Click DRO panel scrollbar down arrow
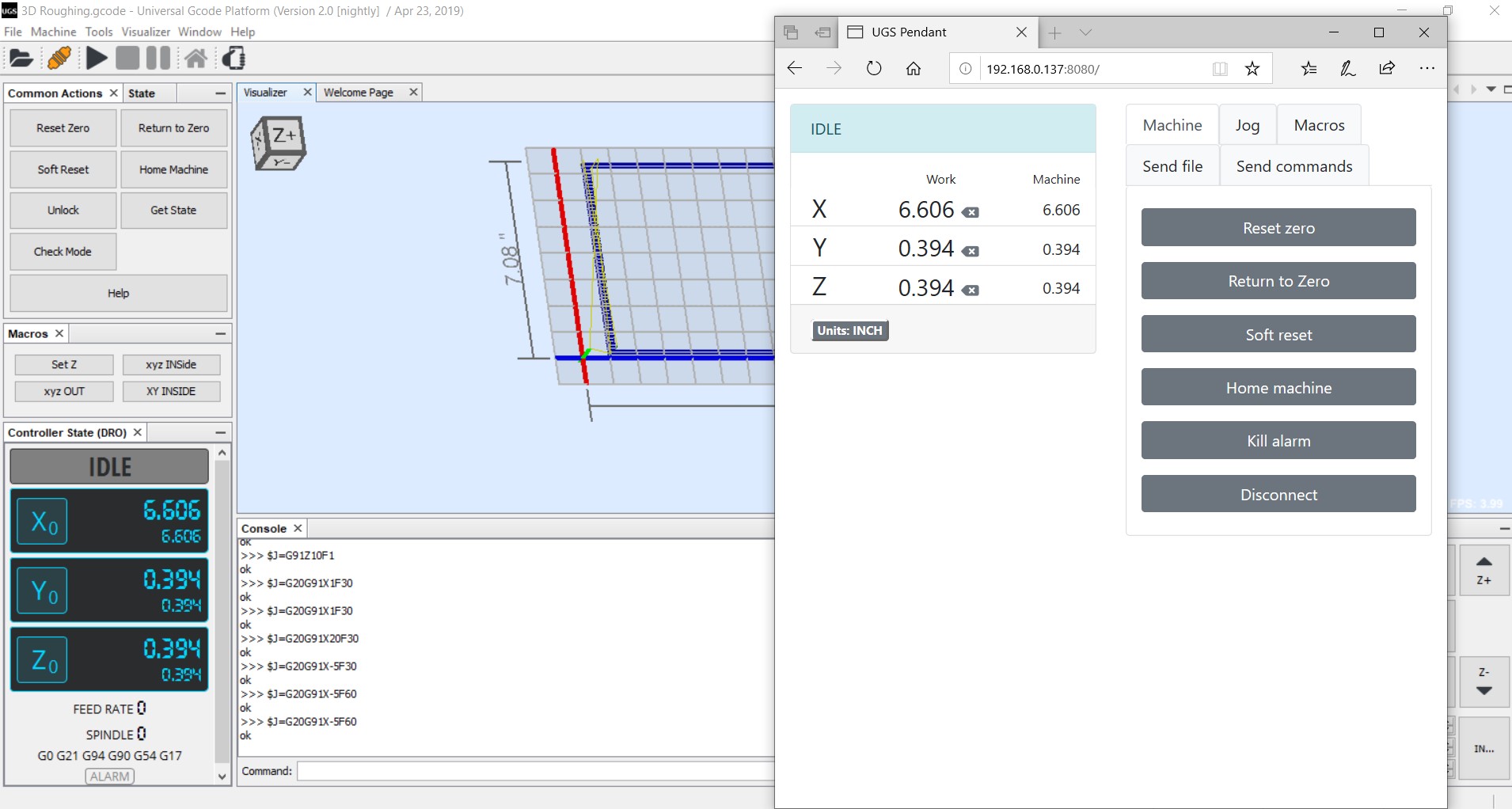 pyautogui.click(x=222, y=777)
